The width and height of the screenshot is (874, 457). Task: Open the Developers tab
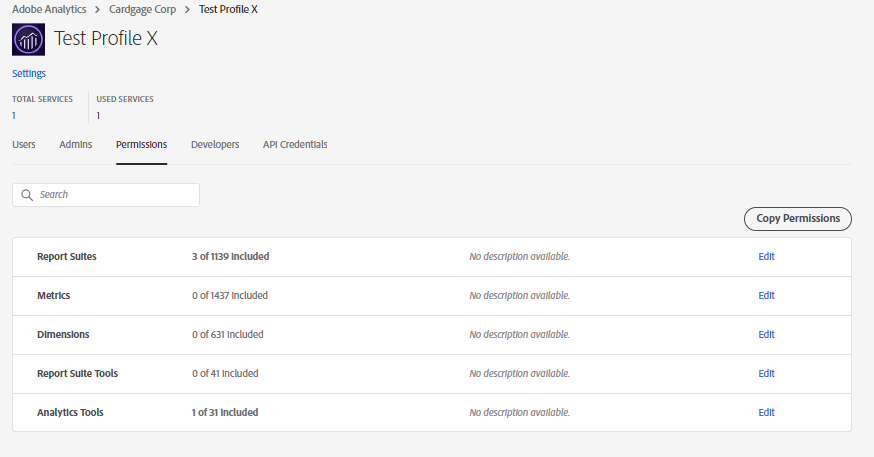(x=215, y=145)
